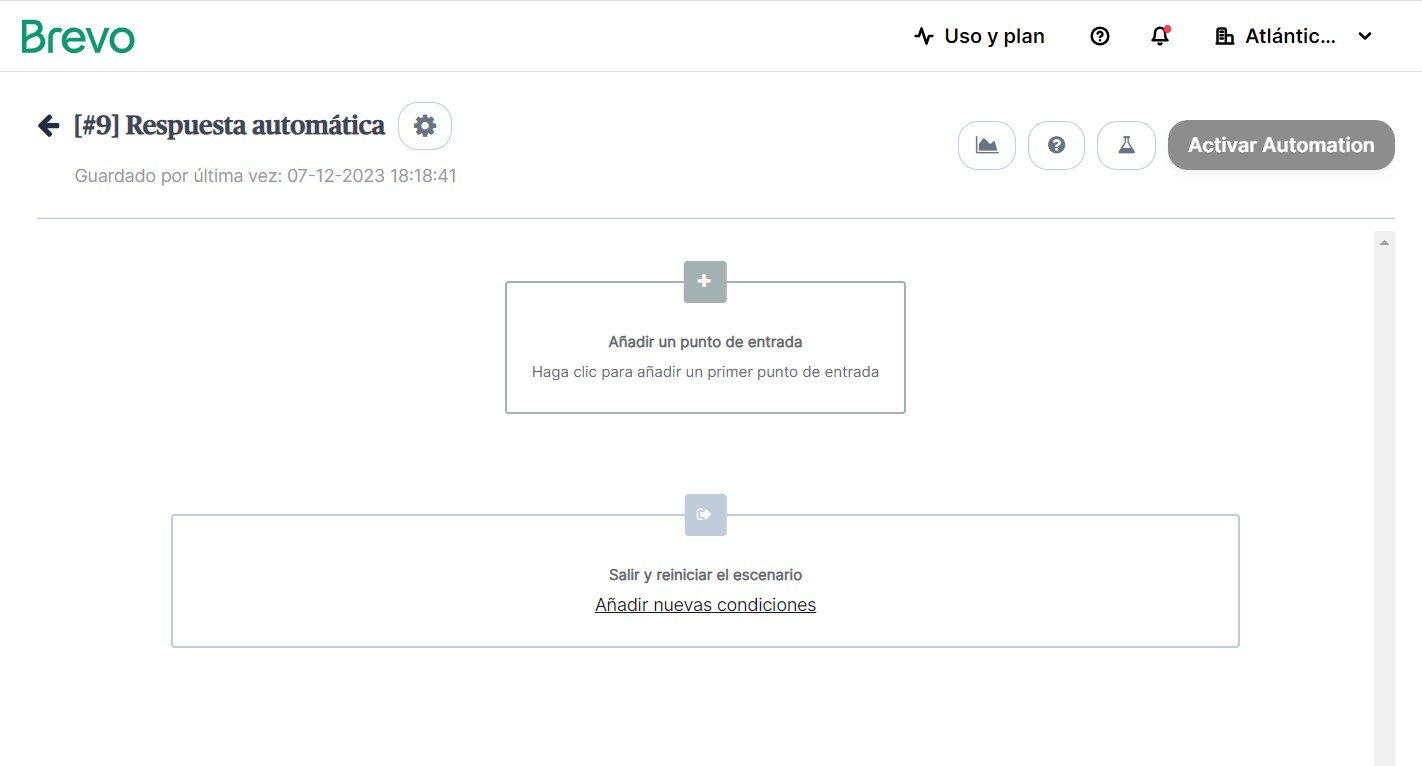The height and width of the screenshot is (766, 1422).
Task: Expand the Atlántic... account dropdown
Action: [1293, 36]
